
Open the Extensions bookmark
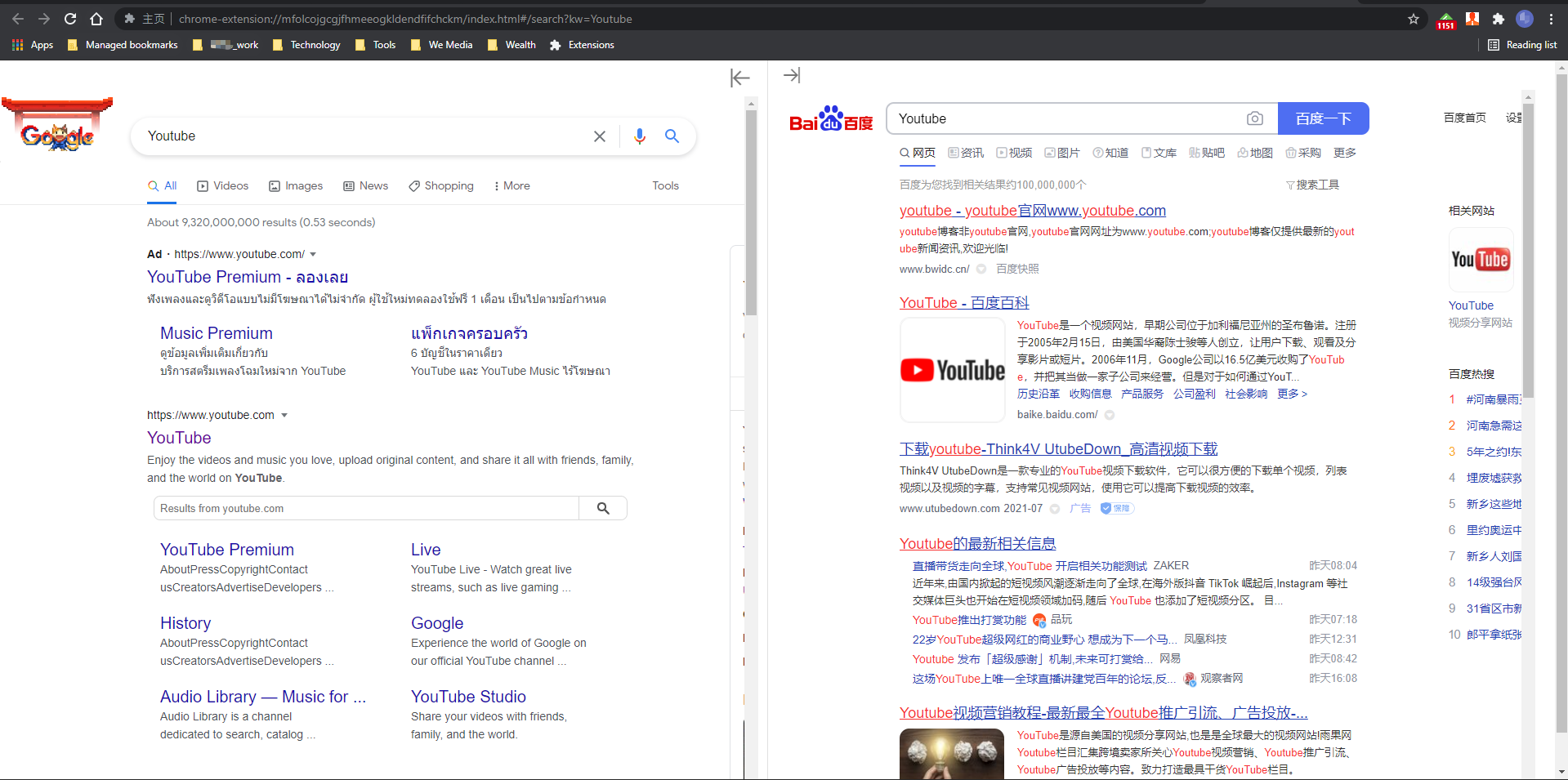coord(582,45)
